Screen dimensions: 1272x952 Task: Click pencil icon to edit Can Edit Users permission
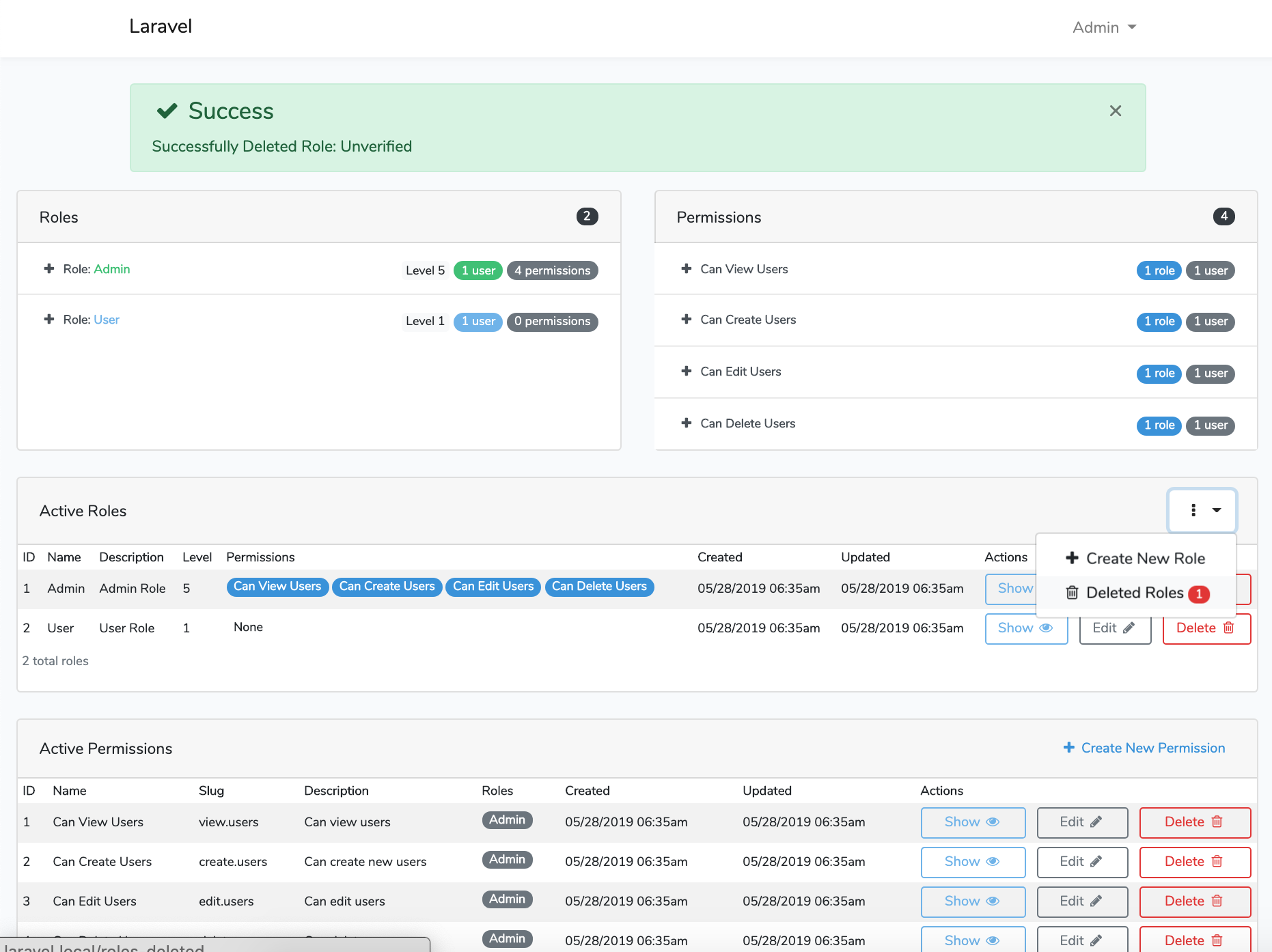[x=1096, y=901]
